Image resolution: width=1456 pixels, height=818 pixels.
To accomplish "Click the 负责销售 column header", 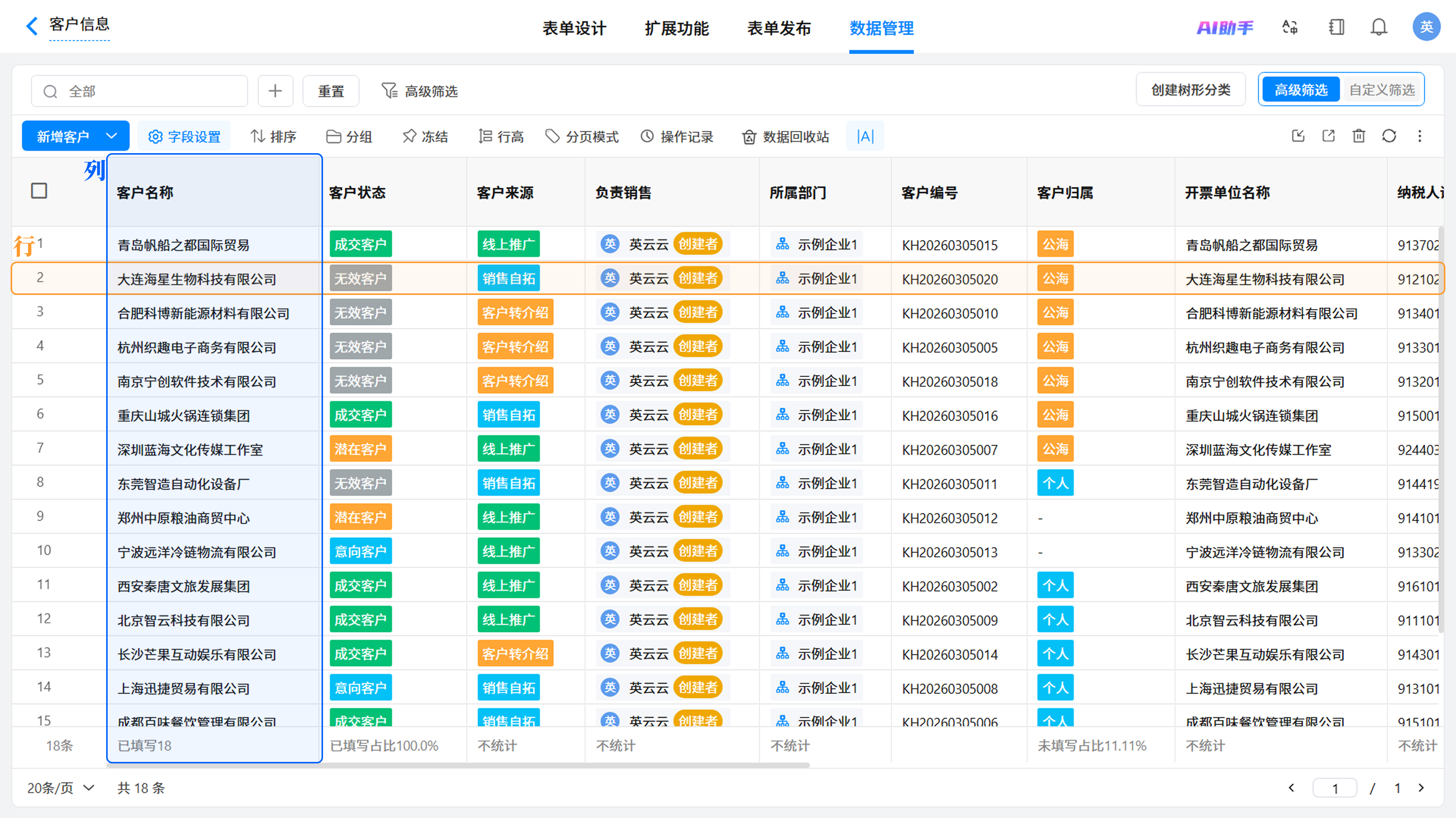I will [x=623, y=193].
